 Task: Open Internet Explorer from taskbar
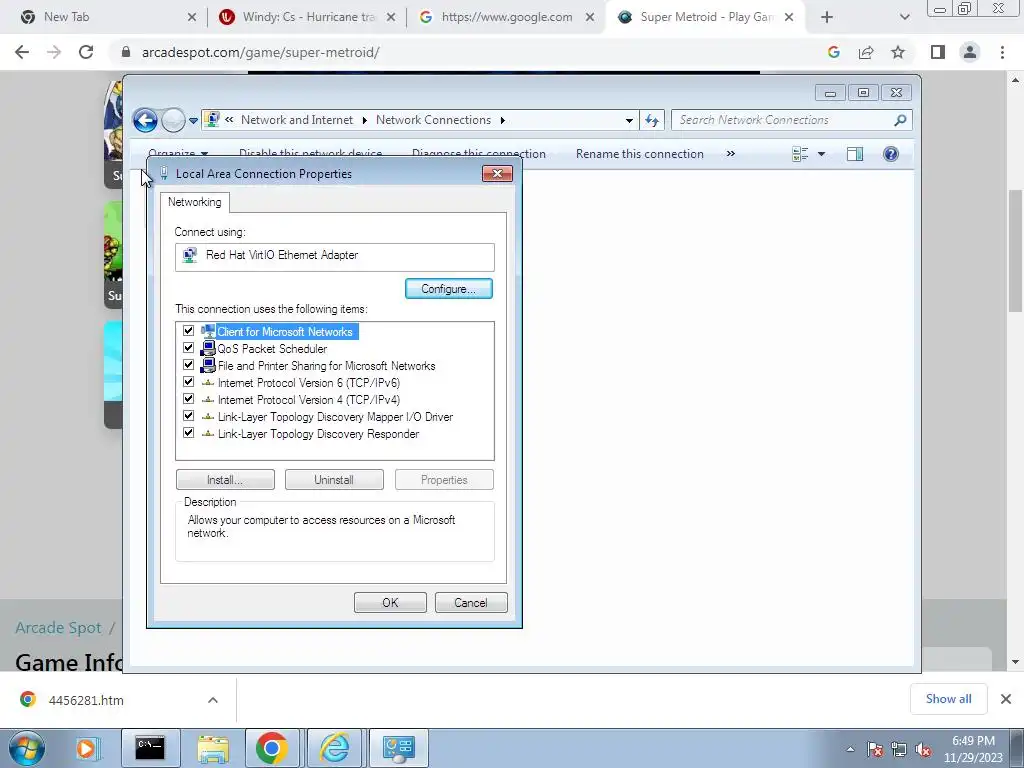click(x=334, y=748)
